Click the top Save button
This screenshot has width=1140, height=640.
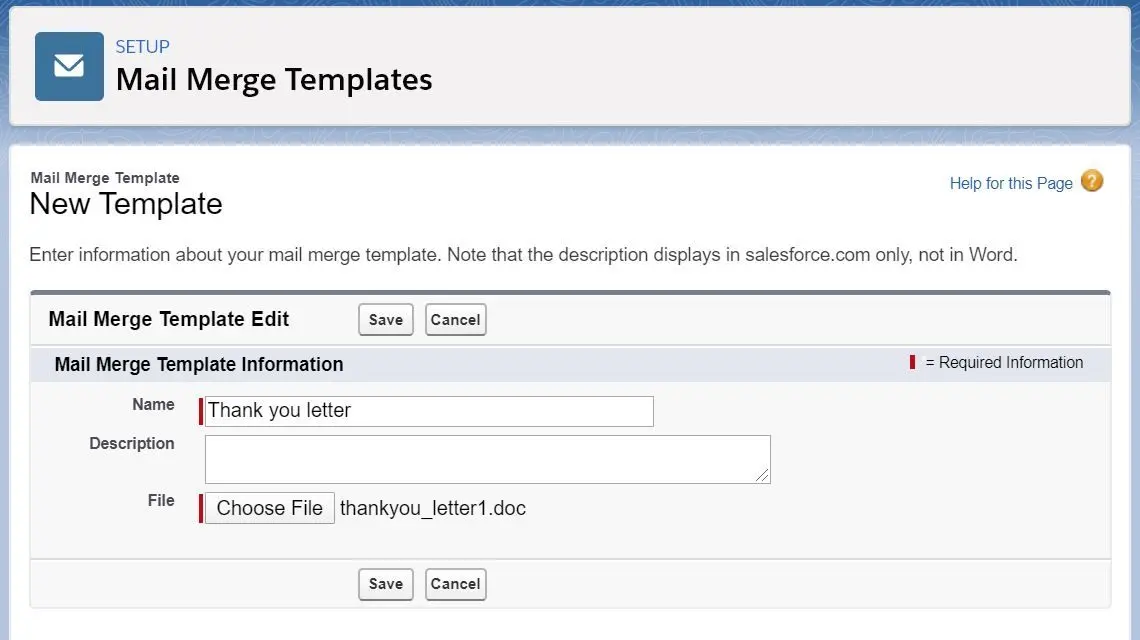tap(385, 319)
